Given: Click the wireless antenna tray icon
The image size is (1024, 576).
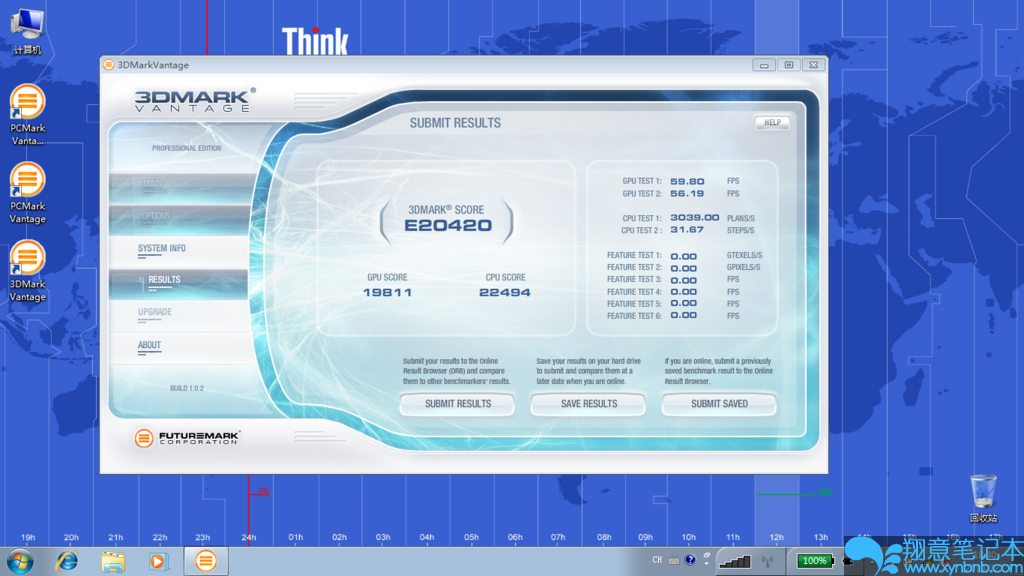Looking at the screenshot, I should 768,561.
